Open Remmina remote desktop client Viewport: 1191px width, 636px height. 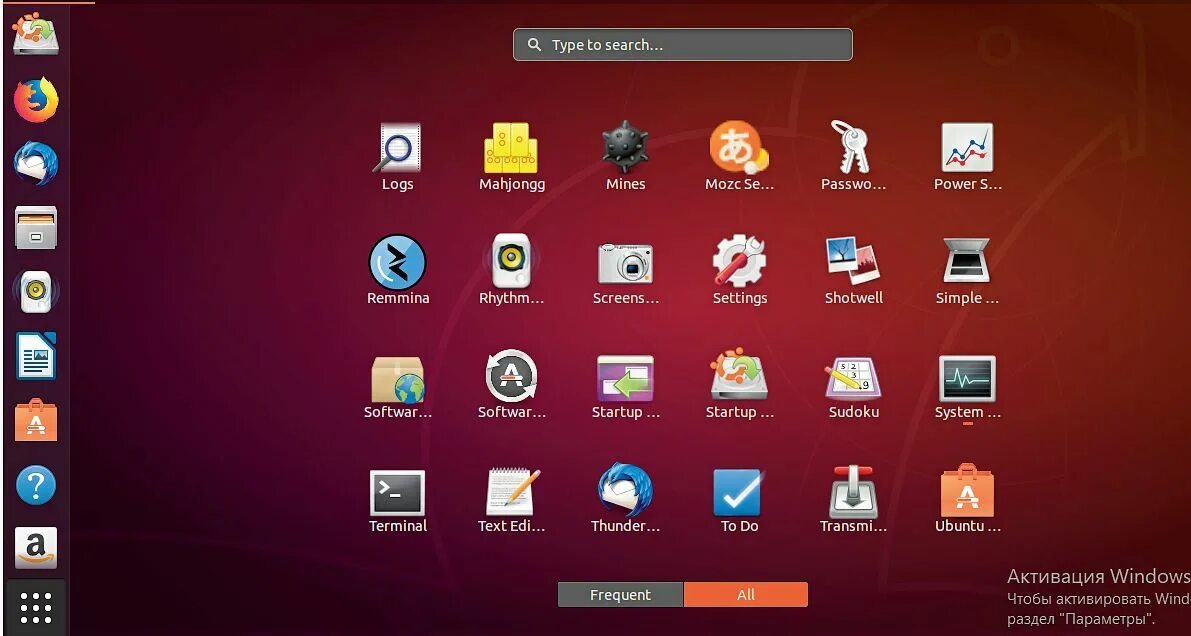click(397, 271)
